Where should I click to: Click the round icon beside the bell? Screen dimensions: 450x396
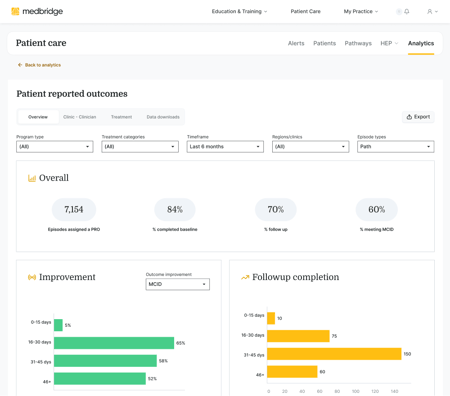(x=399, y=12)
